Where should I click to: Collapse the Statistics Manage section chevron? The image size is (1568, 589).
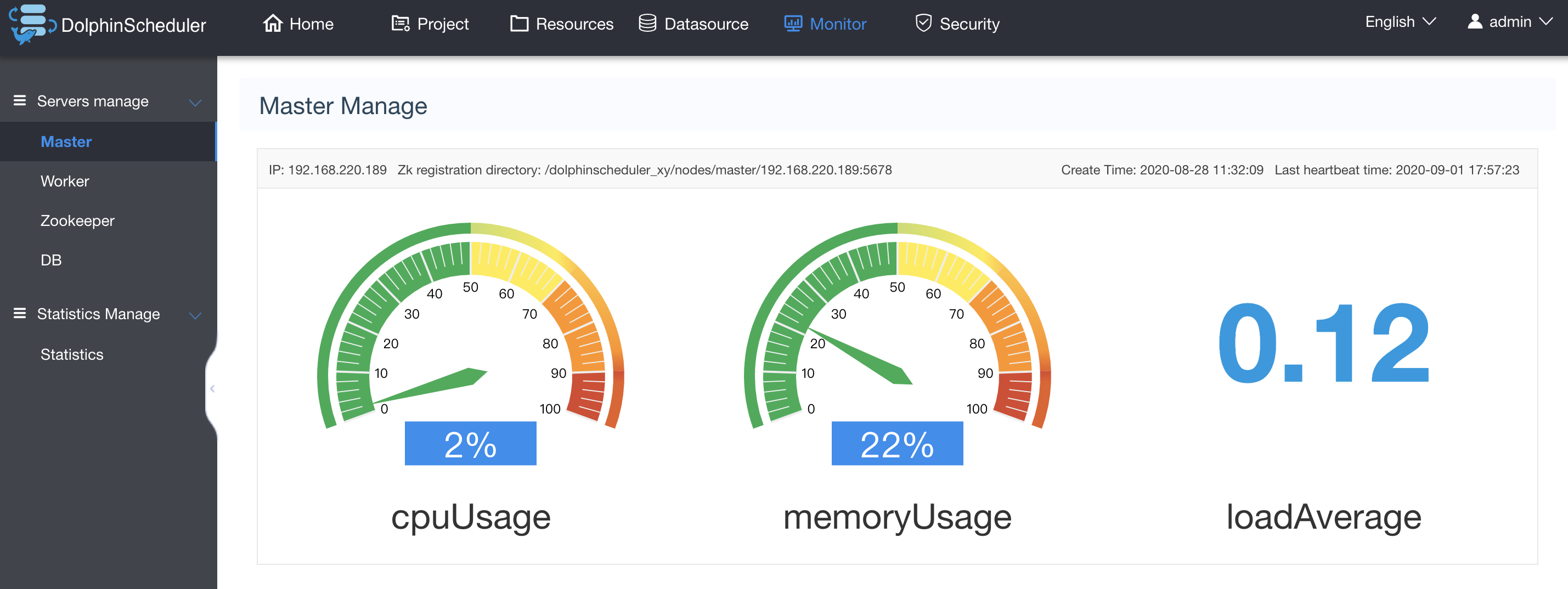click(195, 315)
